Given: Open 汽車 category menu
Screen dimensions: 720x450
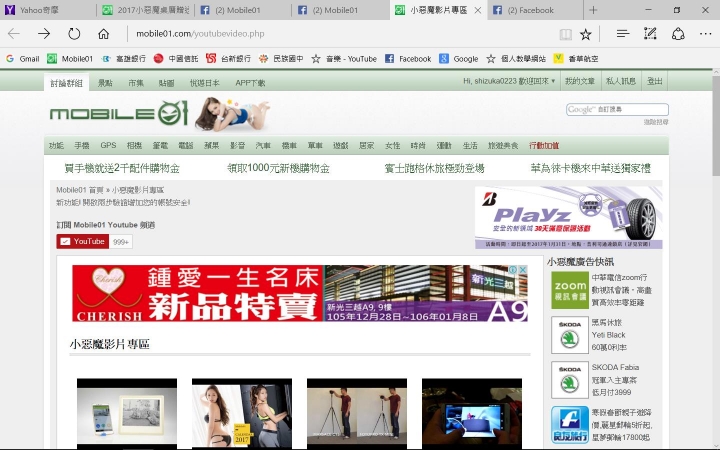Looking at the screenshot, I should [x=263, y=146].
